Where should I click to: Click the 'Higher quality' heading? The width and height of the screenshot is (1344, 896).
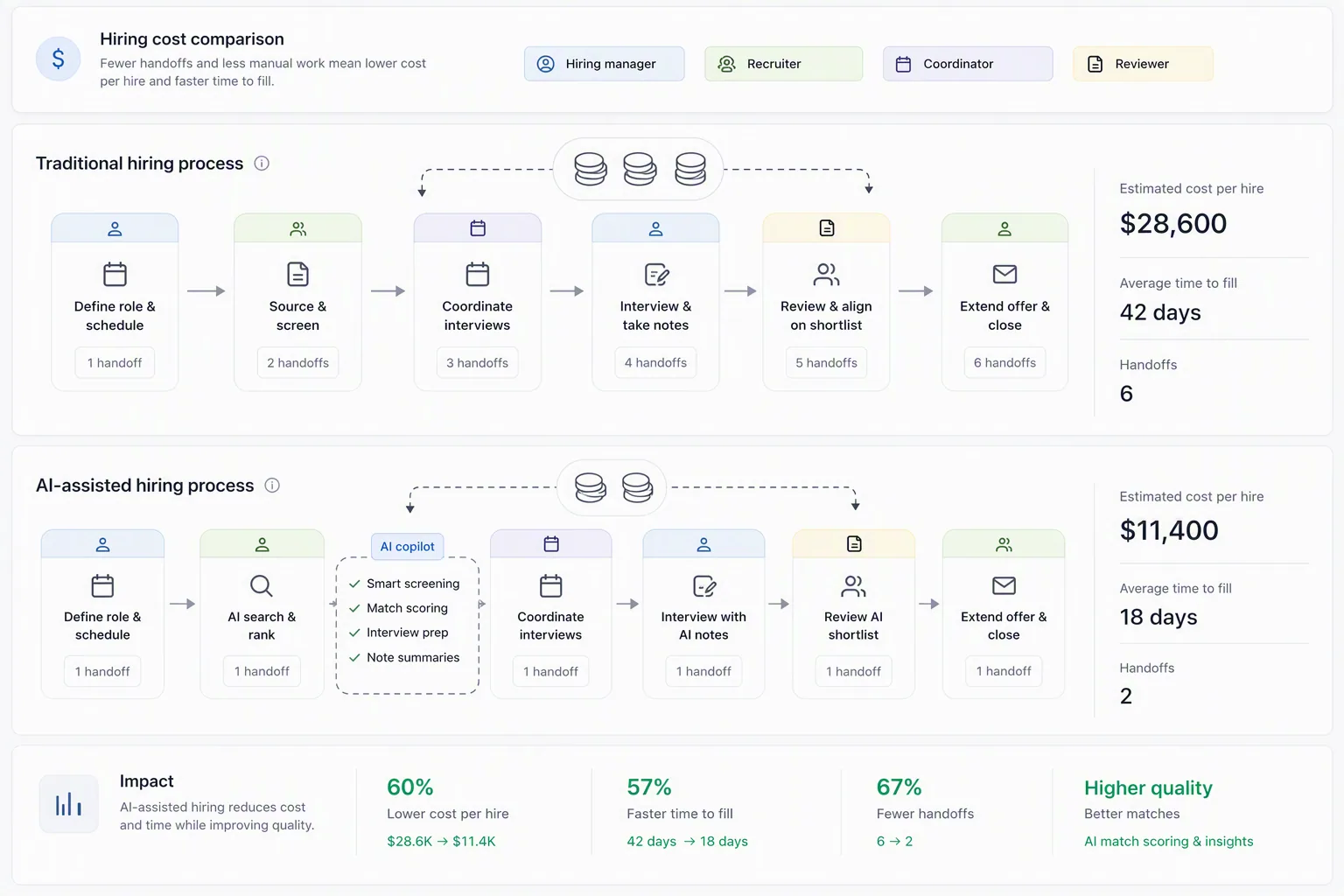1148,787
